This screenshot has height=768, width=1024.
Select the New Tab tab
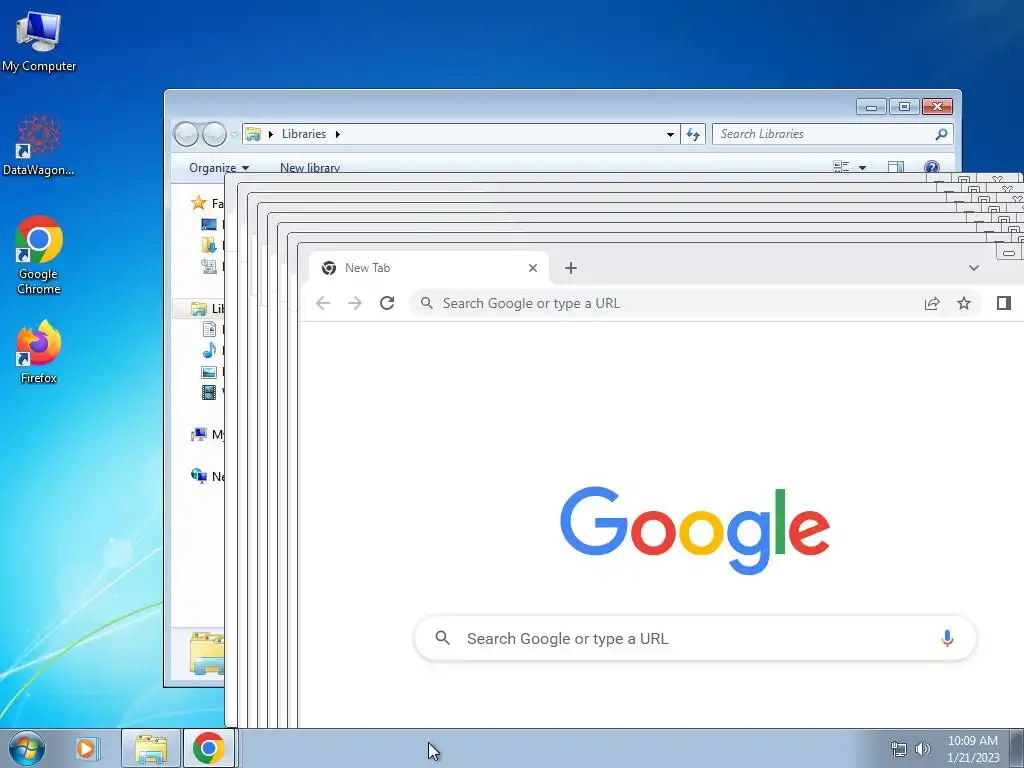[428, 268]
